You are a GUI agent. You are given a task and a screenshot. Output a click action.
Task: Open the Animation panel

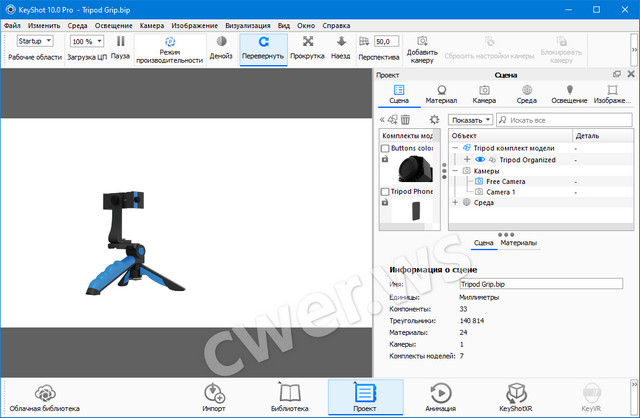pos(440,397)
